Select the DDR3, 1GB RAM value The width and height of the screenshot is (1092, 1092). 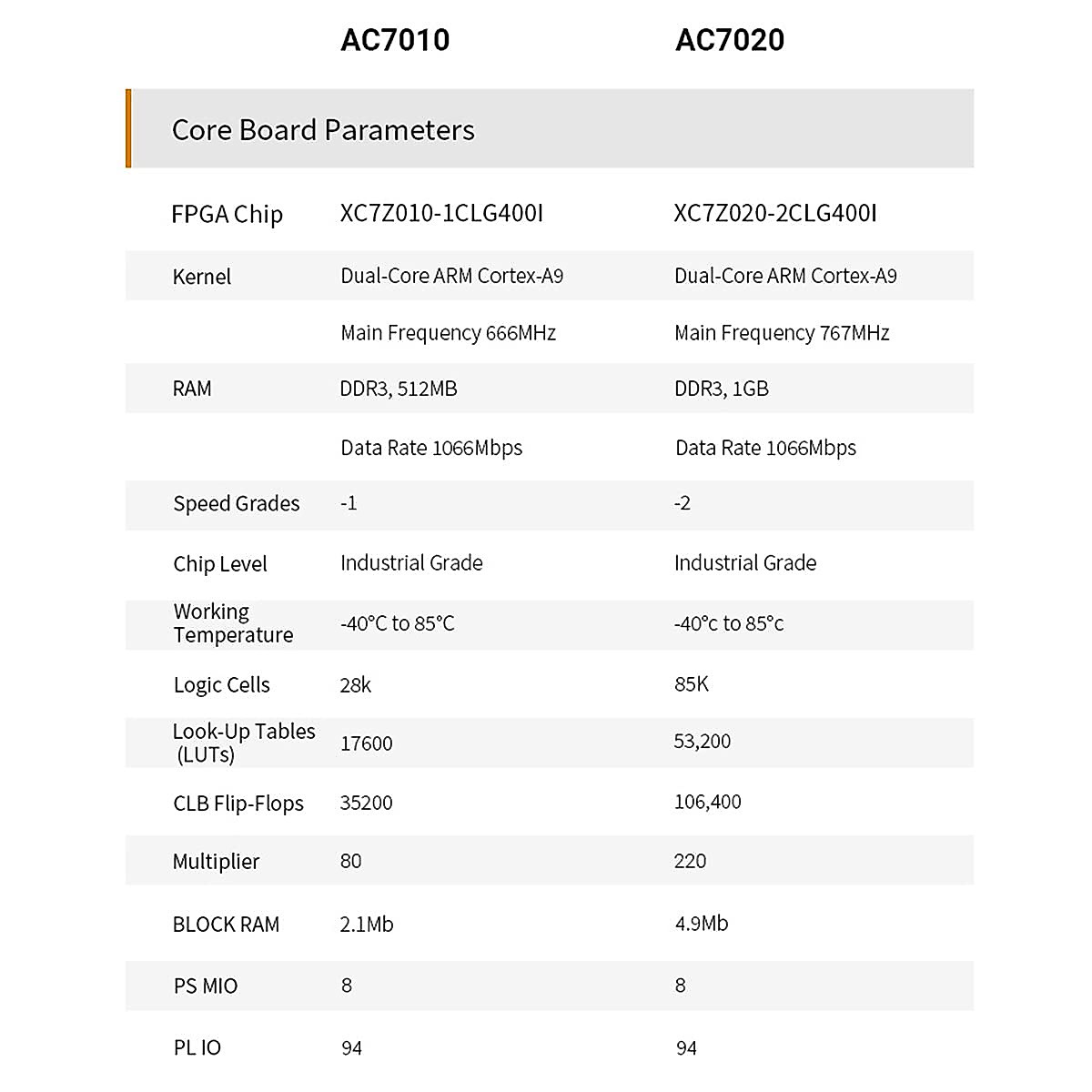tap(722, 389)
